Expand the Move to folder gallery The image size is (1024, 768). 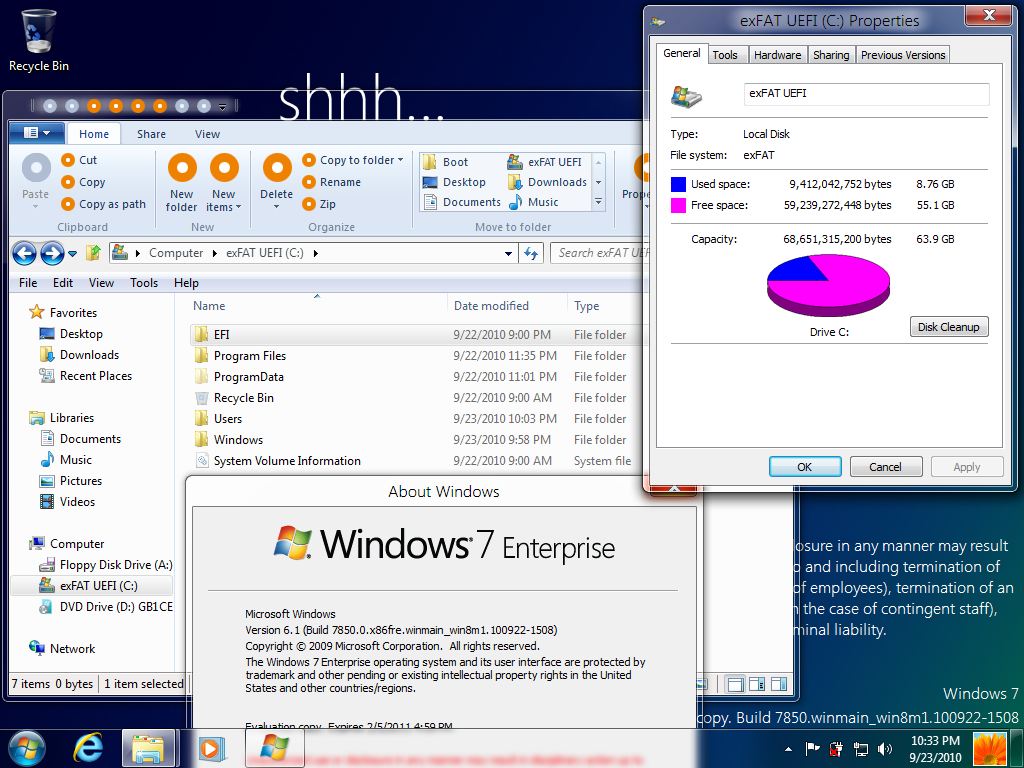599,202
